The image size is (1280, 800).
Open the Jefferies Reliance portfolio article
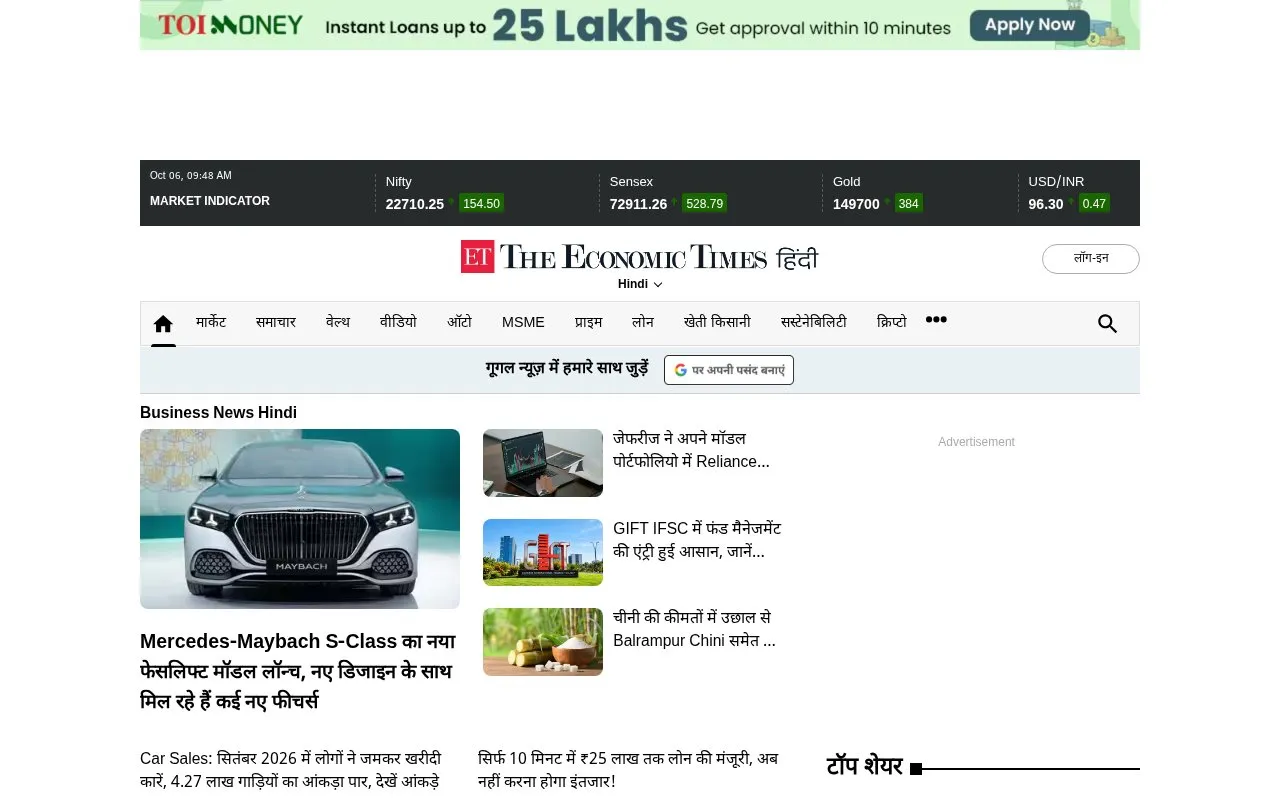click(x=692, y=450)
